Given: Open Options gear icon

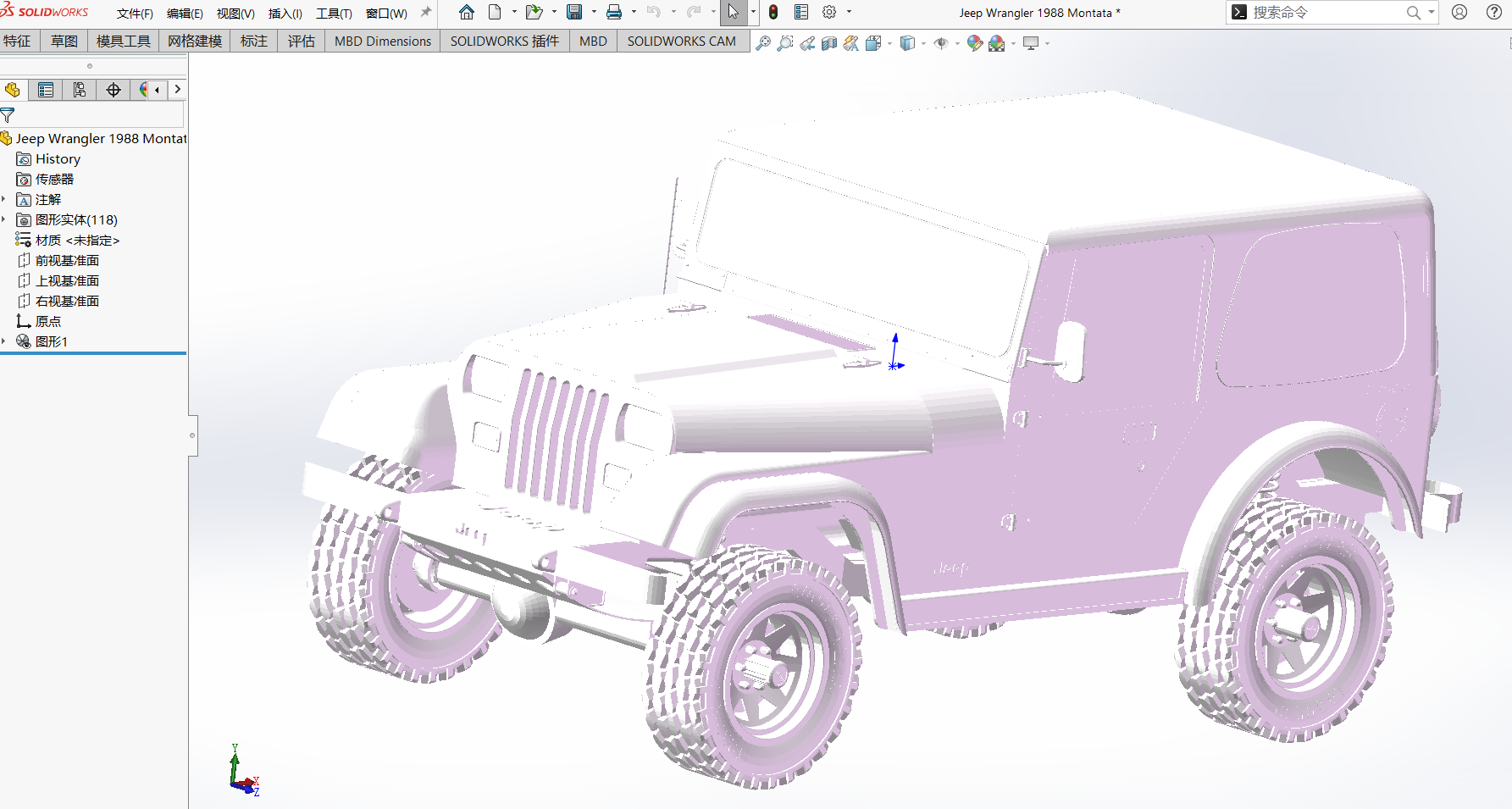Looking at the screenshot, I should [x=829, y=12].
